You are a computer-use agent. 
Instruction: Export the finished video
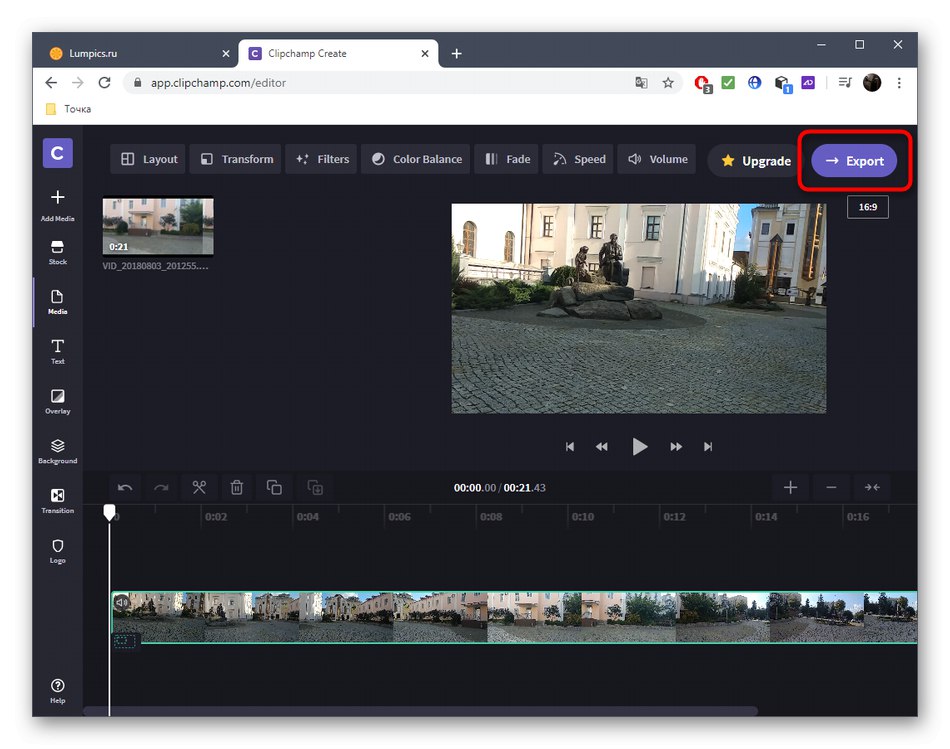pyautogui.click(x=855, y=160)
